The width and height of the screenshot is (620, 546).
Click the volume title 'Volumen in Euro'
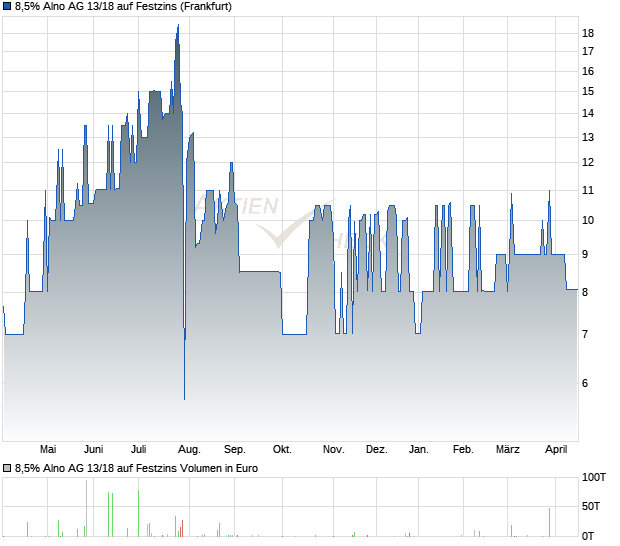[x=219, y=468]
